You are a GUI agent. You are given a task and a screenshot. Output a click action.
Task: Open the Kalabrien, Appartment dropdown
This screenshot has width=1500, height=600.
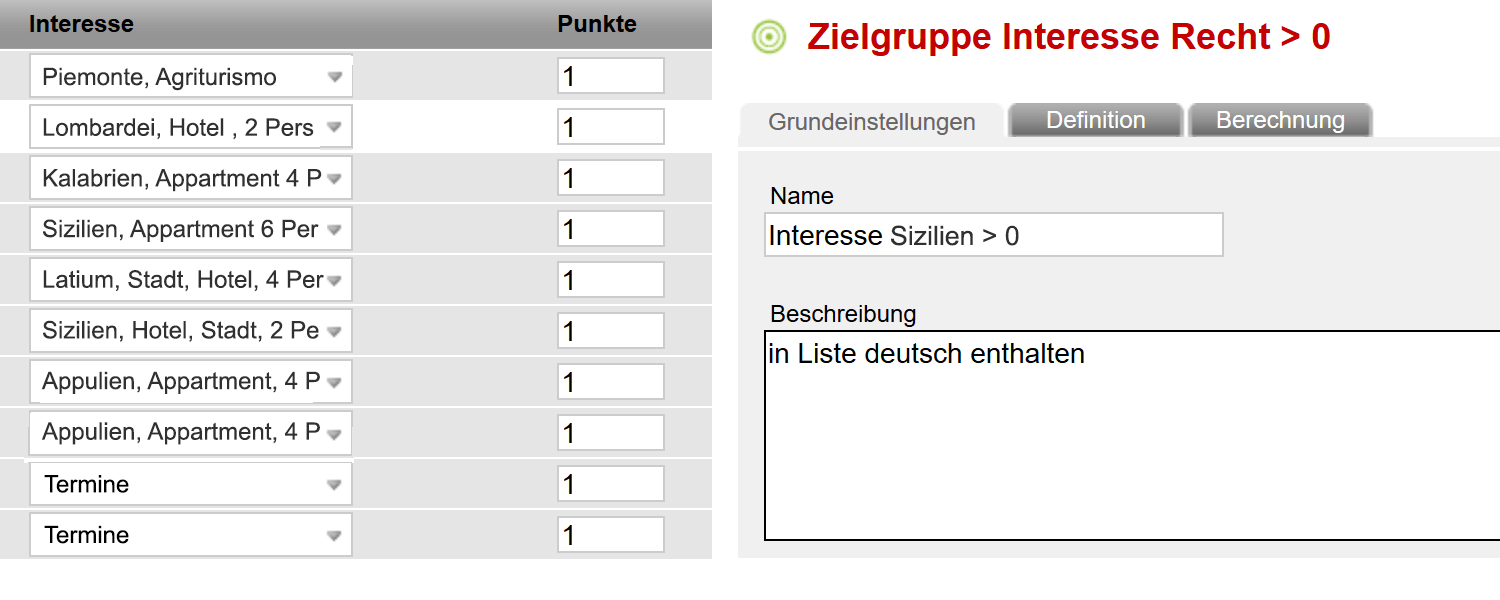click(191, 179)
